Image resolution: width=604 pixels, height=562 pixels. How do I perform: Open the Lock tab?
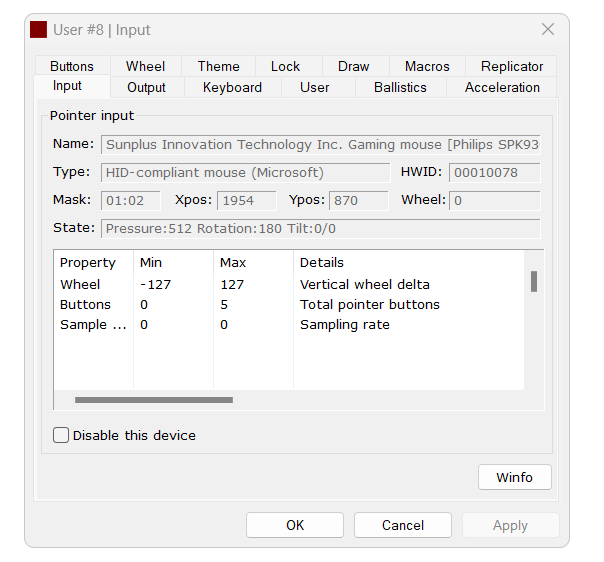pyautogui.click(x=285, y=66)
